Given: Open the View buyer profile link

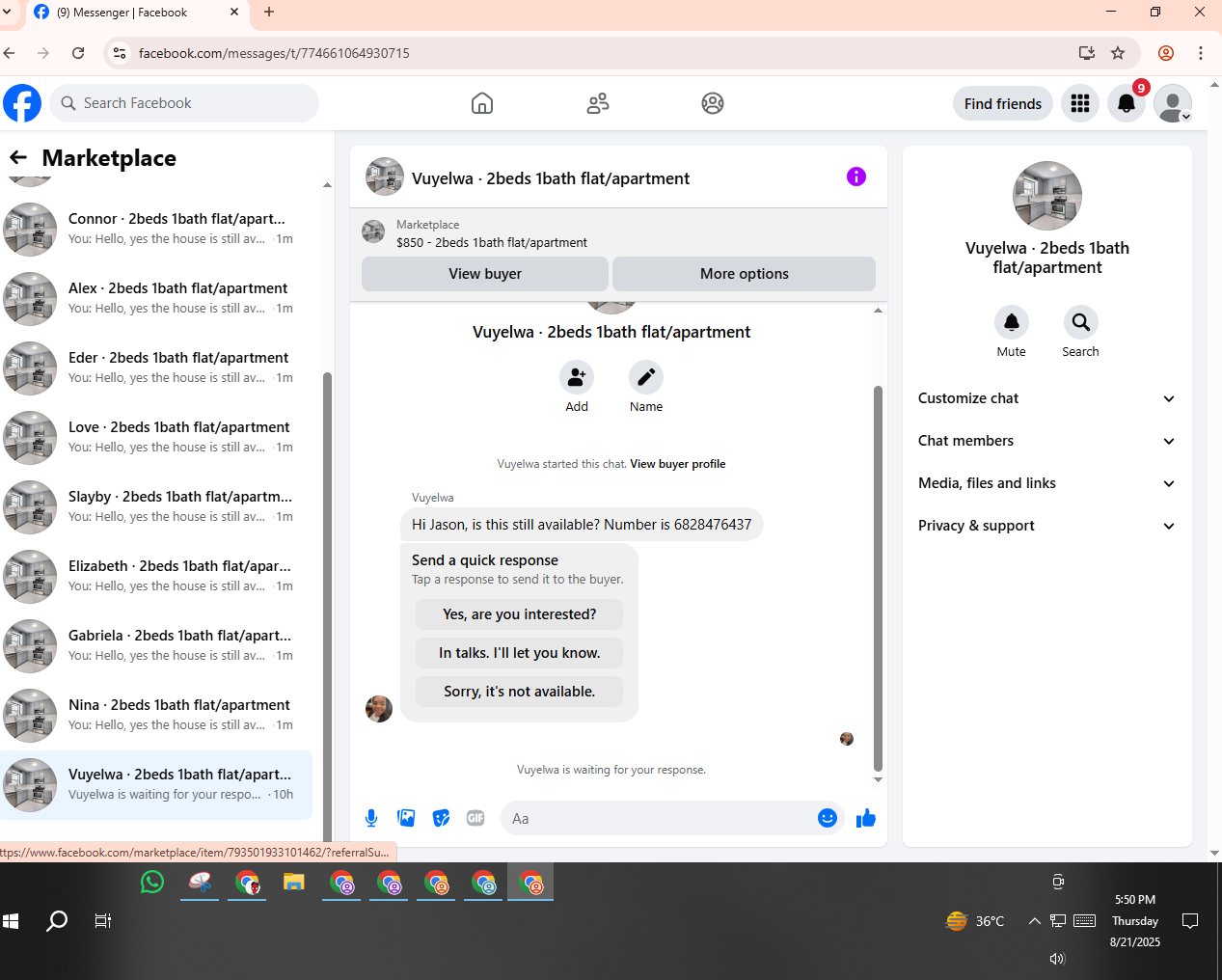Looking at the screenshot, I should [x=677, y=464].
